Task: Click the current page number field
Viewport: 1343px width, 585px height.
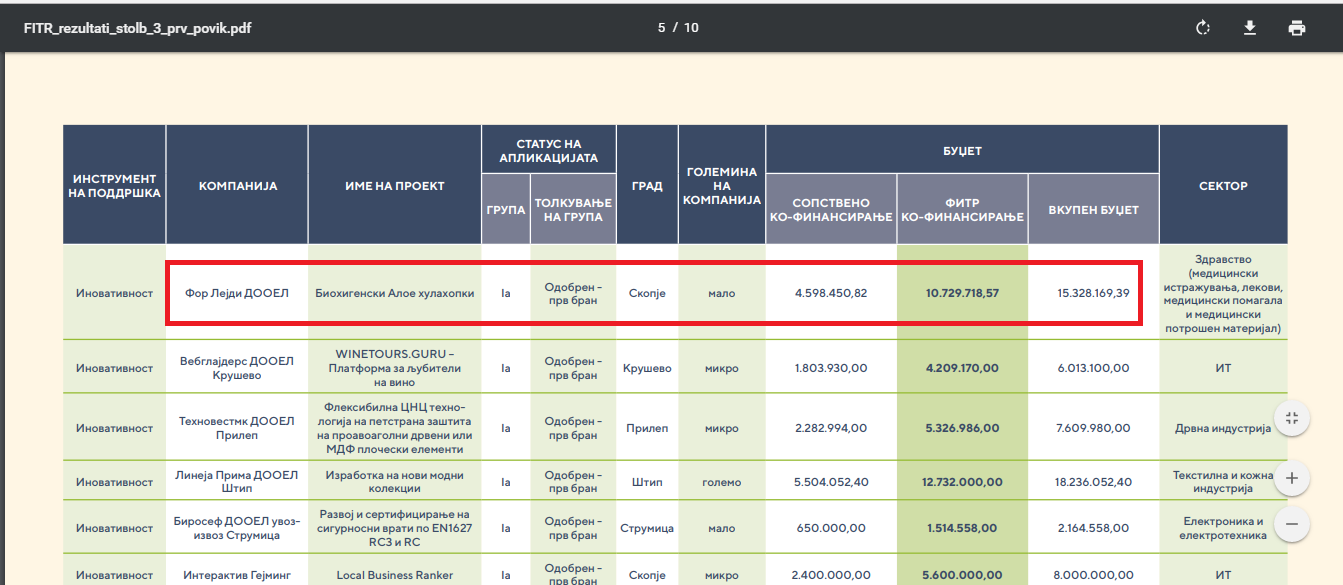Action: click(x=661, y=28)
